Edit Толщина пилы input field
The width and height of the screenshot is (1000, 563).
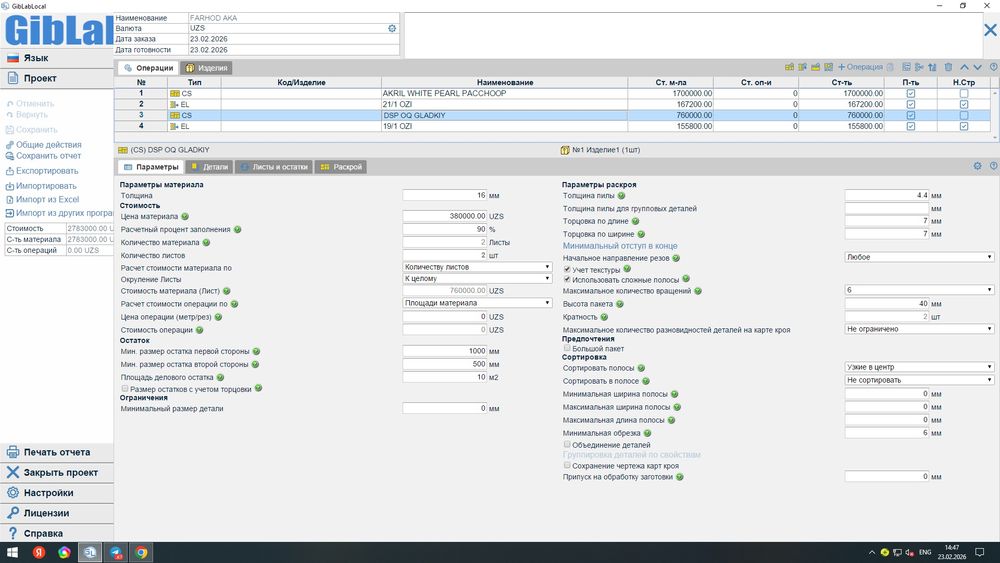(886, 195)
